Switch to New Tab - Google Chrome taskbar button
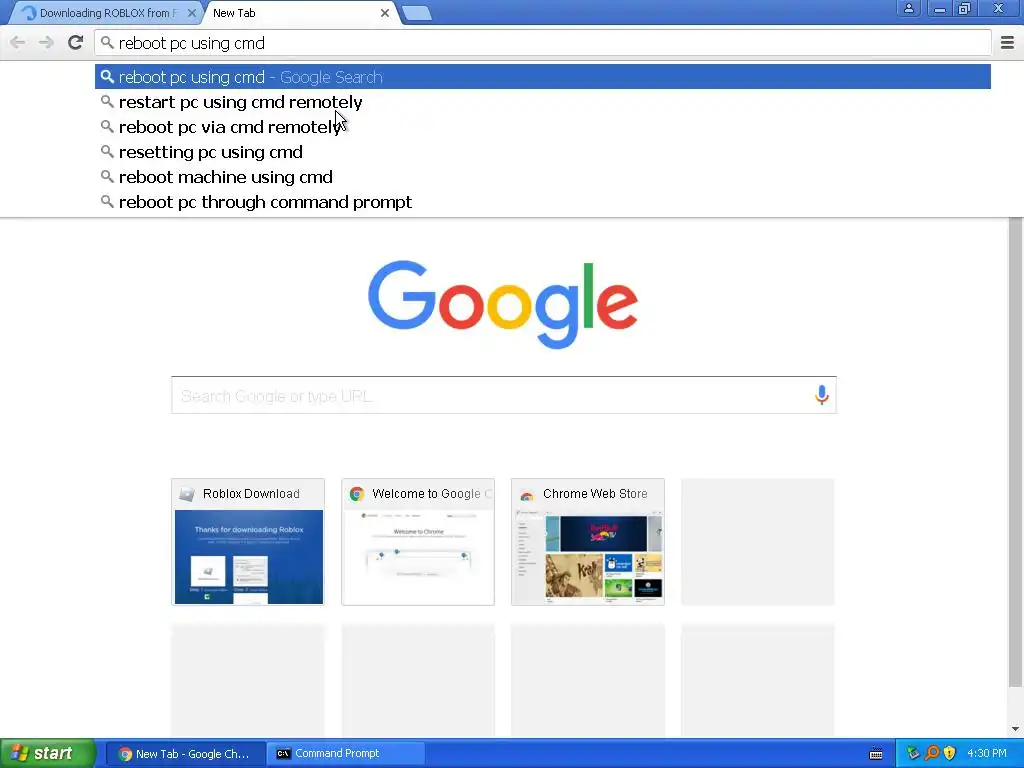Viewport: 1024px width, 768px height. click(x=185, y=754)
